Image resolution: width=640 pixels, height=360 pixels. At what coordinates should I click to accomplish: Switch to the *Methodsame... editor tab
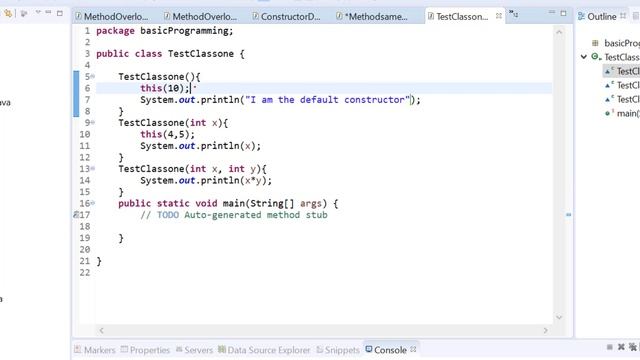tap(372, 17)
